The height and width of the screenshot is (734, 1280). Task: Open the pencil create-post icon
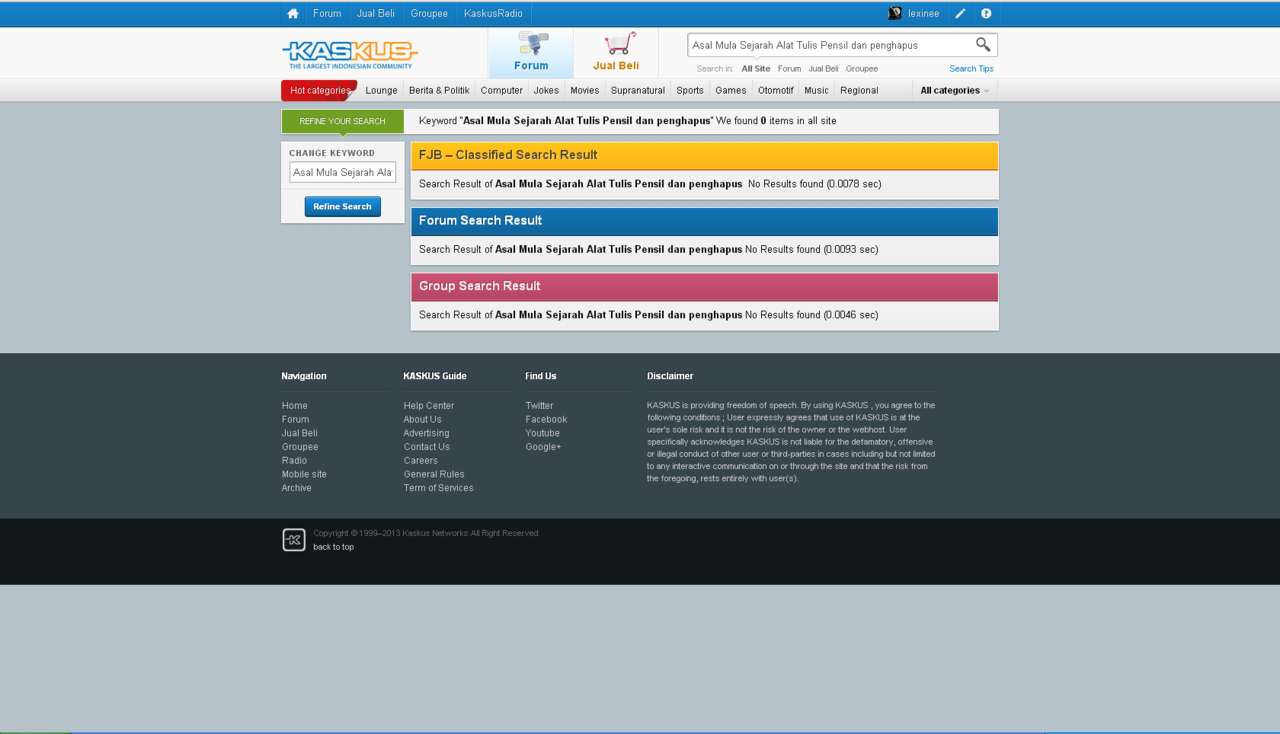click(x=960, y=14)
